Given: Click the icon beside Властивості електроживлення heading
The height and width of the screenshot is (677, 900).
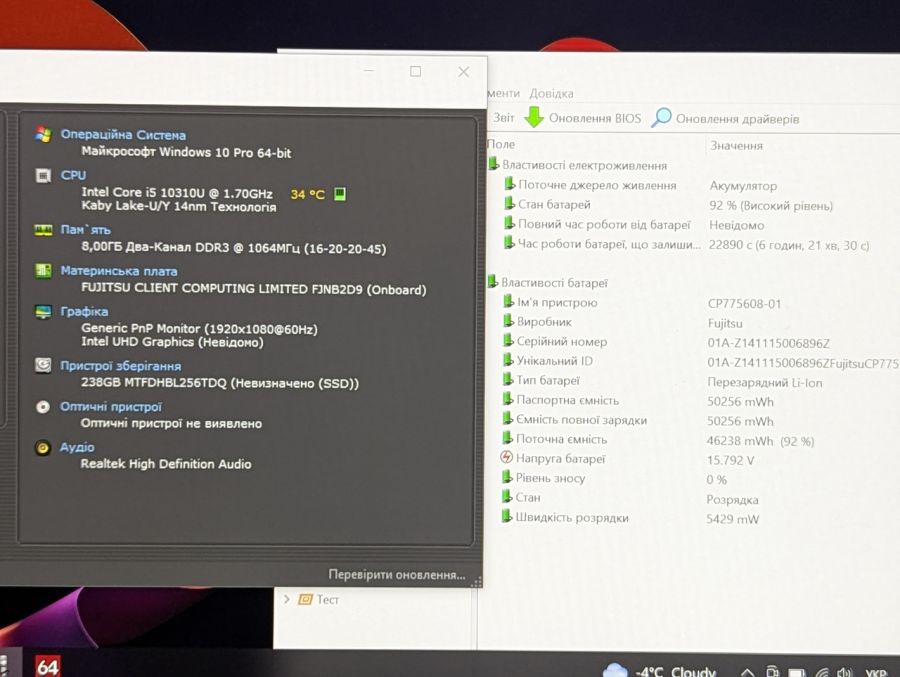Looking at the screenshot, I should [x=494, y=164].
